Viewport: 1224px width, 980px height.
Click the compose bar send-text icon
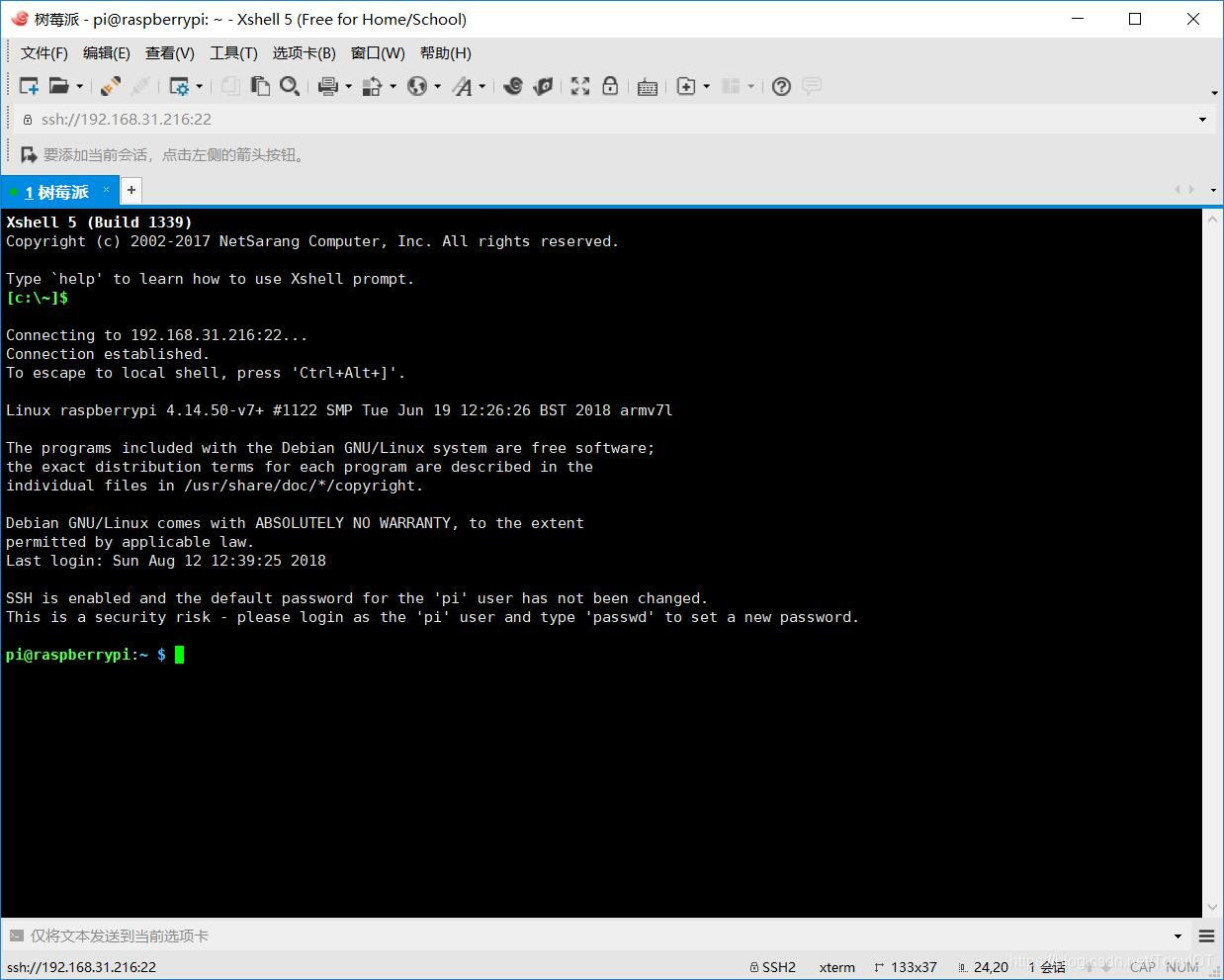(x=16, y=935)
